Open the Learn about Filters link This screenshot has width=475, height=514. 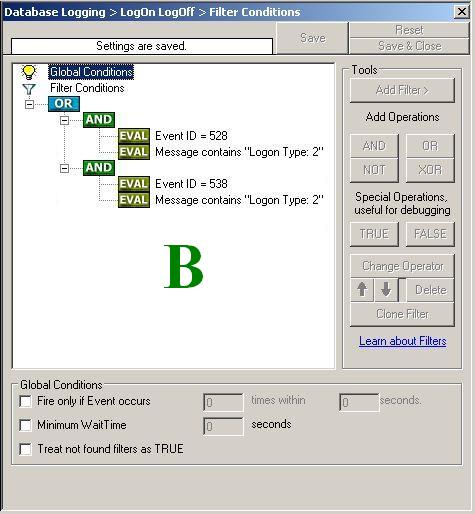(x=403, y=341)
